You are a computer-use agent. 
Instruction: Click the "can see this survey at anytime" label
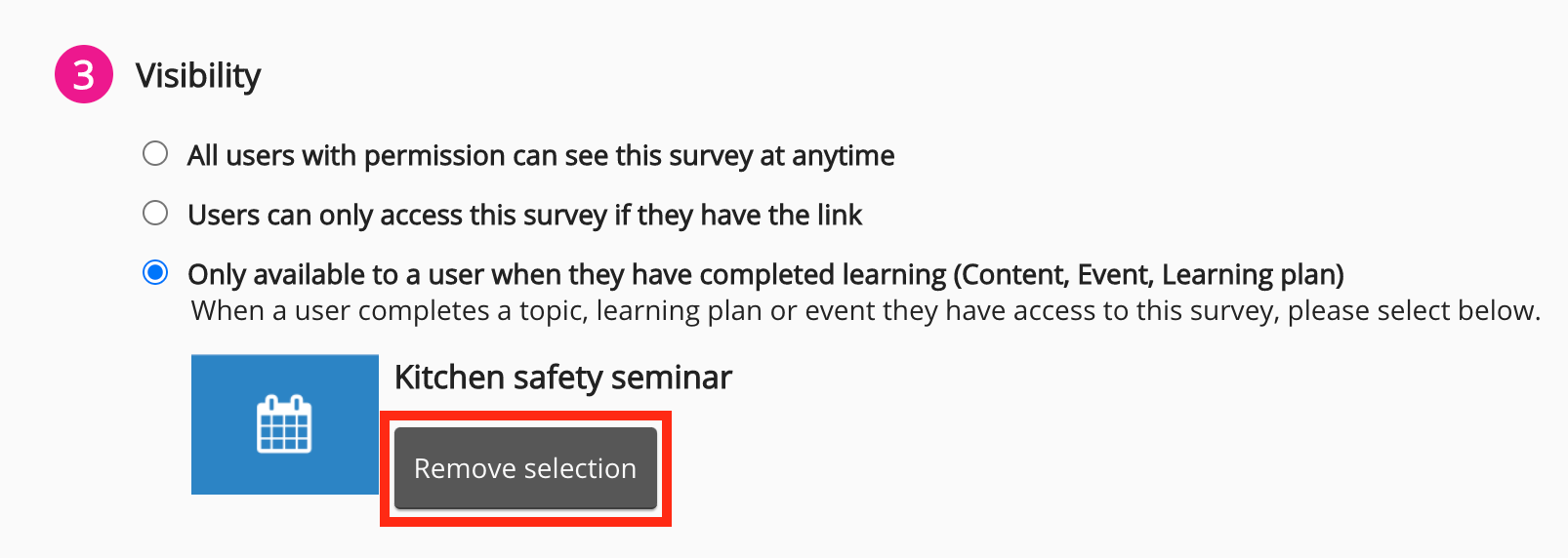[713, 156]
